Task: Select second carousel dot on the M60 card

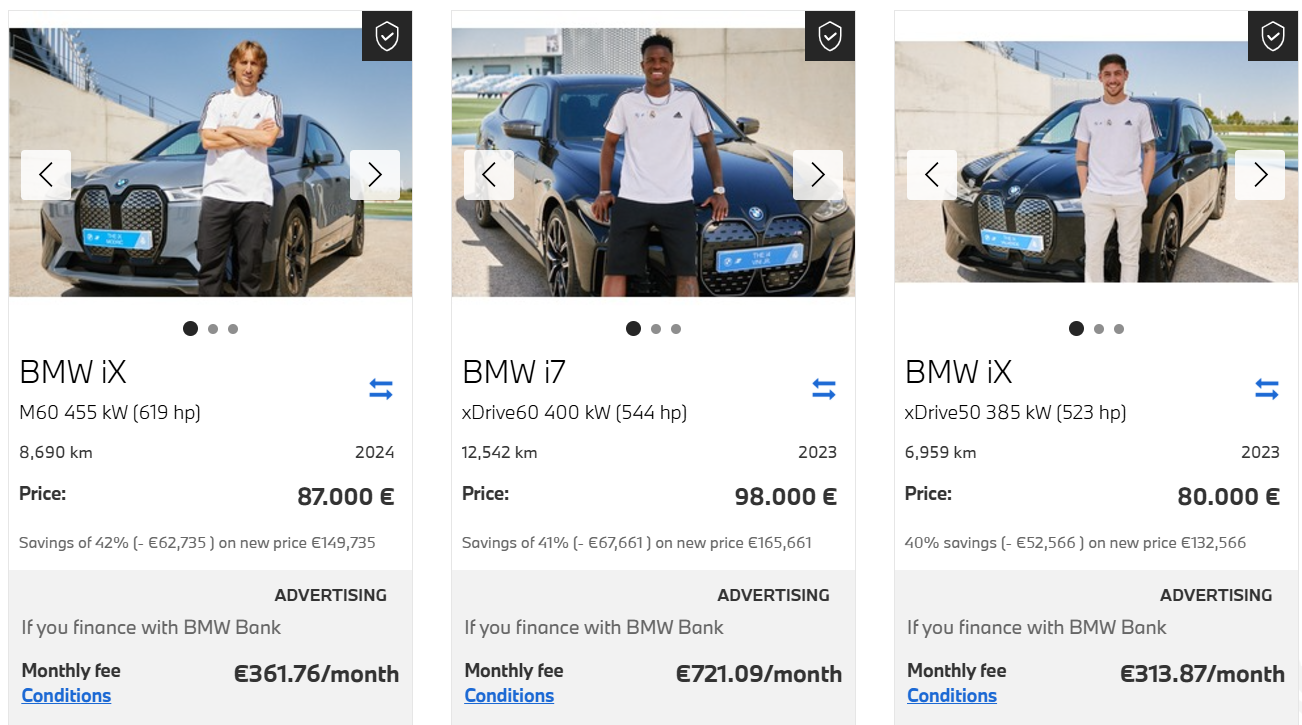Action: 213,329
